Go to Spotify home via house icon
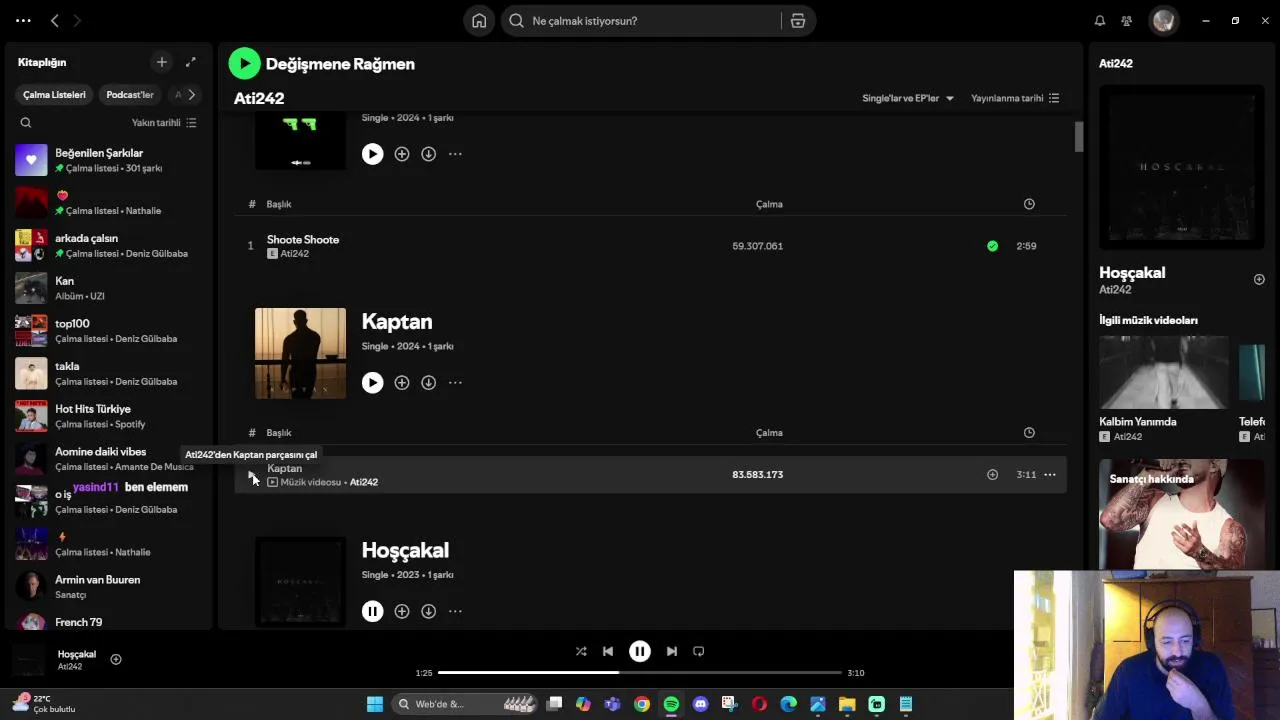Image resolution: width=1280 pixels, height=720 pixels. click(x=479, y=21)
